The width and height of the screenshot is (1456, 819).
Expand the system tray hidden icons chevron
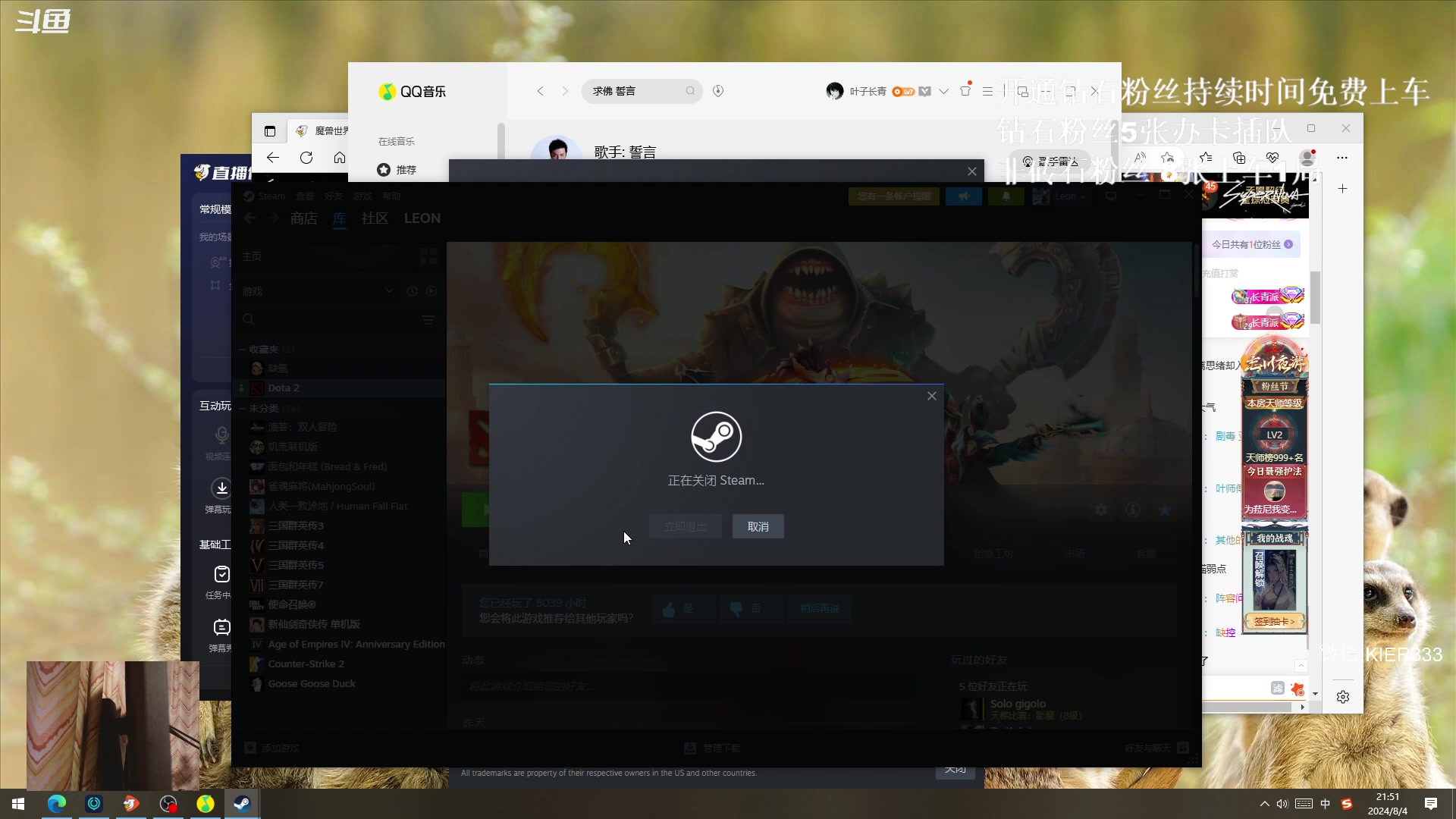click(1264, 804)
